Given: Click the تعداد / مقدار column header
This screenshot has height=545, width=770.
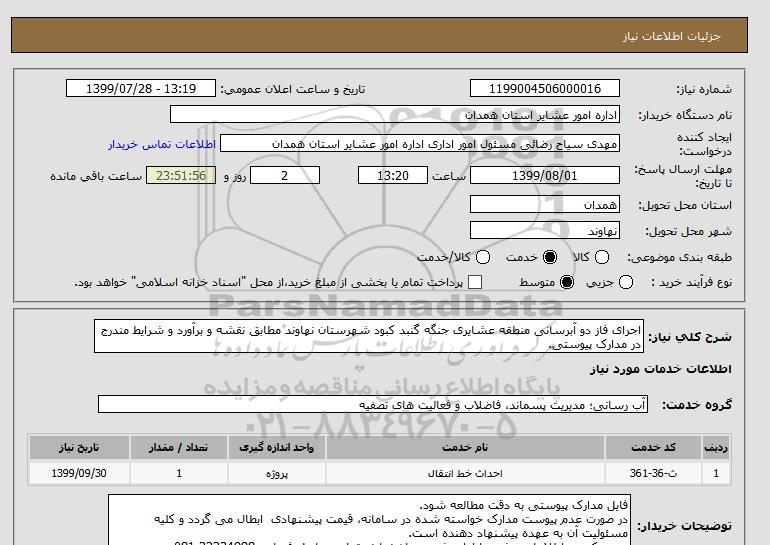Looking at the screenshot, I should [x=179, y=447].
